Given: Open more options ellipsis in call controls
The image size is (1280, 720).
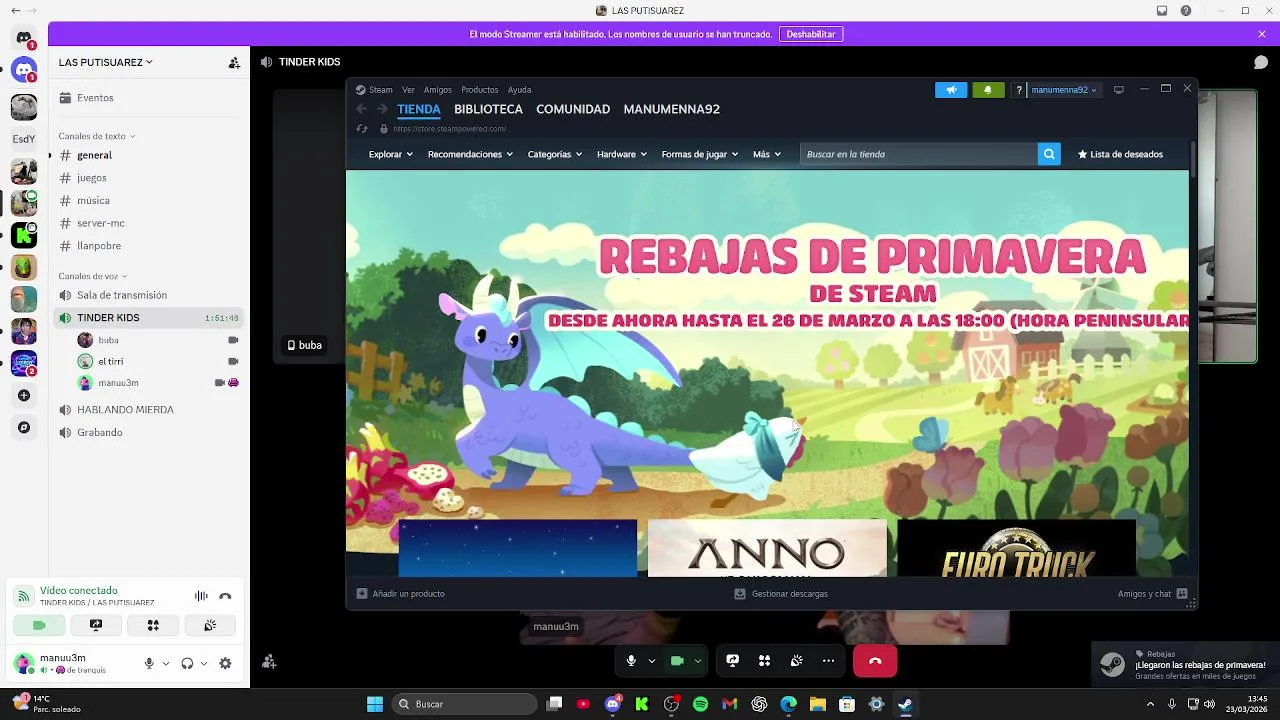Looking at the screenshot, I should click(x=828, y=661).
